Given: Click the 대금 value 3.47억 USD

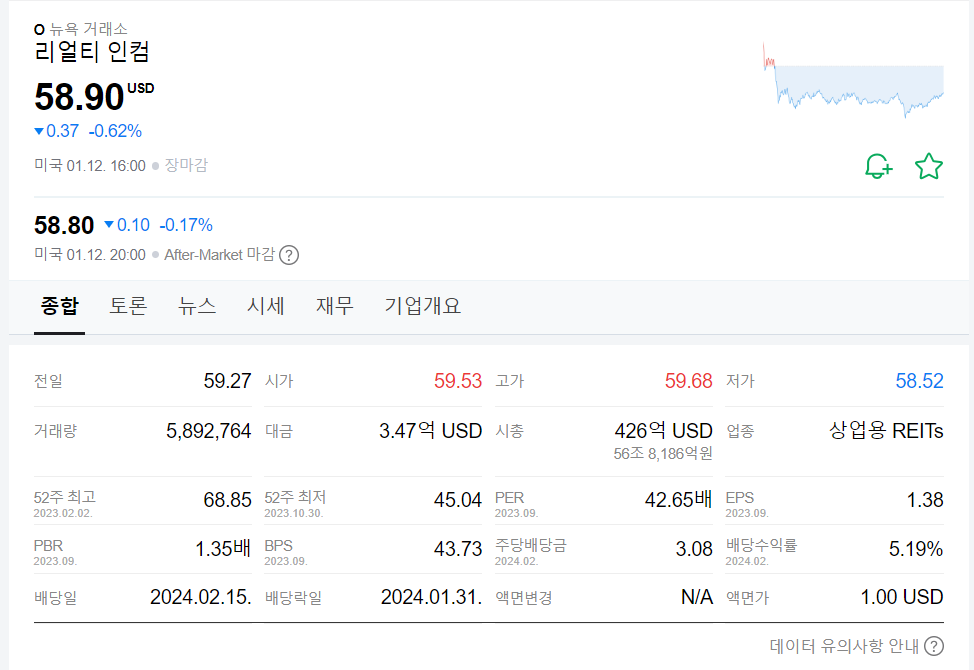Looking at the screenshot, I should tap(430, 431).
